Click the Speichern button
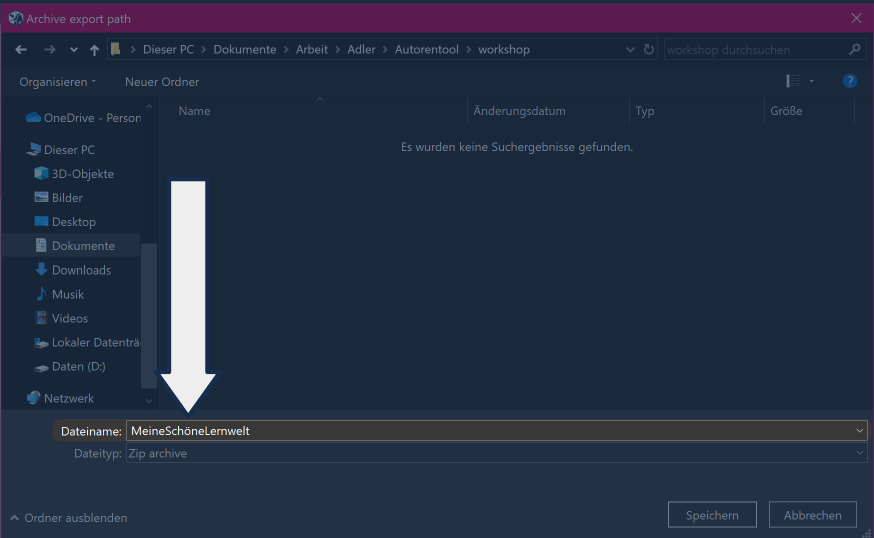 pyautogui.click(x=712, y=515)
